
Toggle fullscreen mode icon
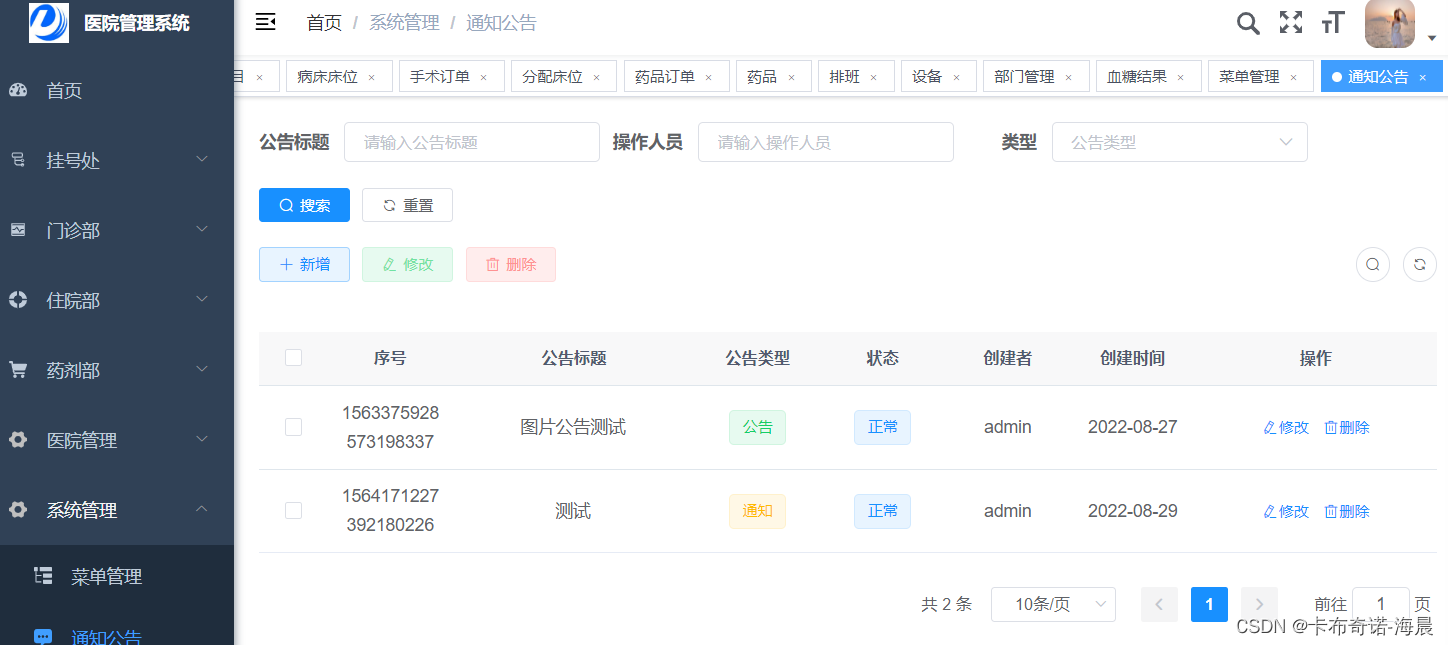(1291, 23)
